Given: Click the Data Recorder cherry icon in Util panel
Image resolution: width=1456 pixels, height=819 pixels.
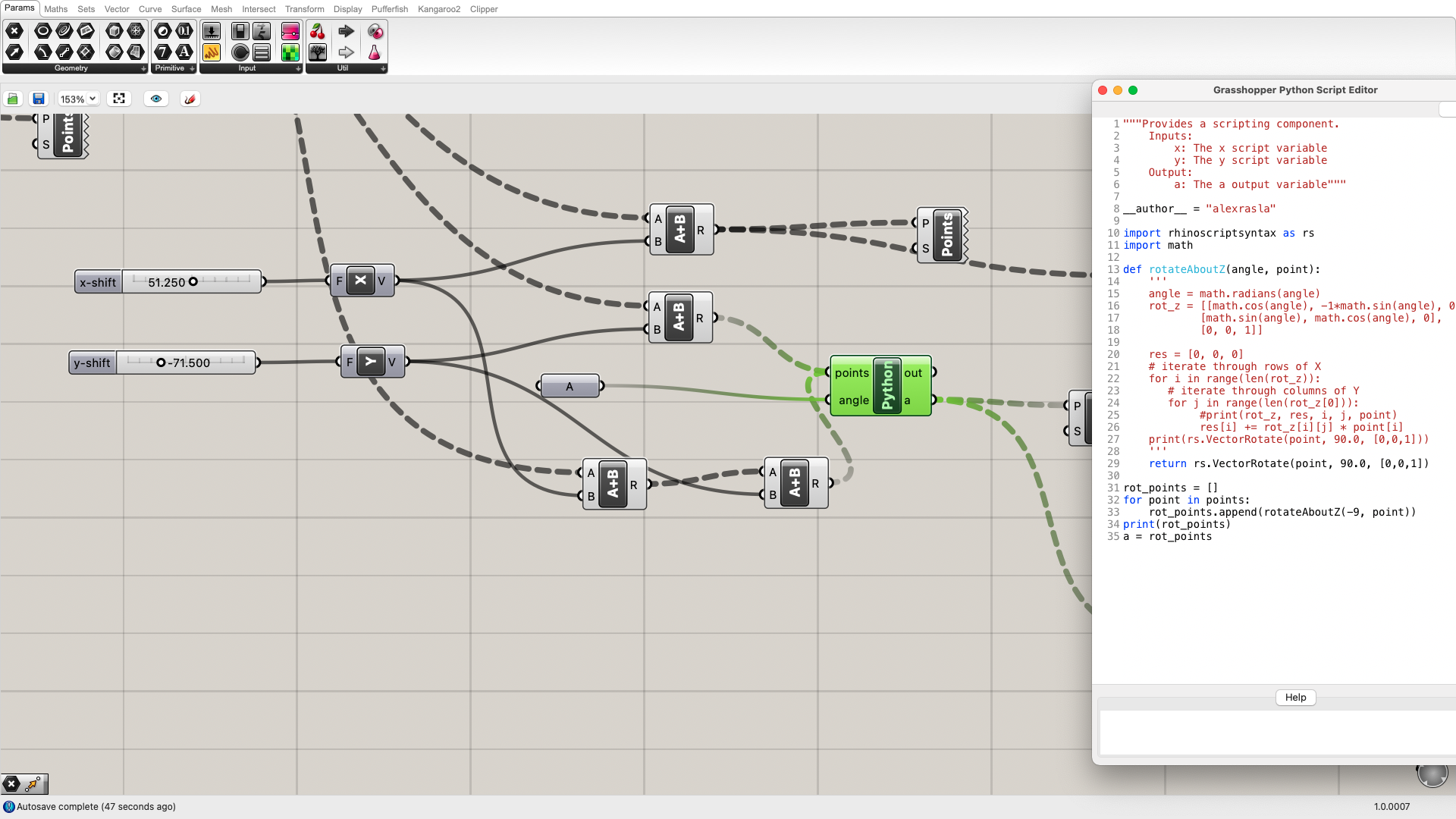Looking at the screenshot, I should 318,31.
